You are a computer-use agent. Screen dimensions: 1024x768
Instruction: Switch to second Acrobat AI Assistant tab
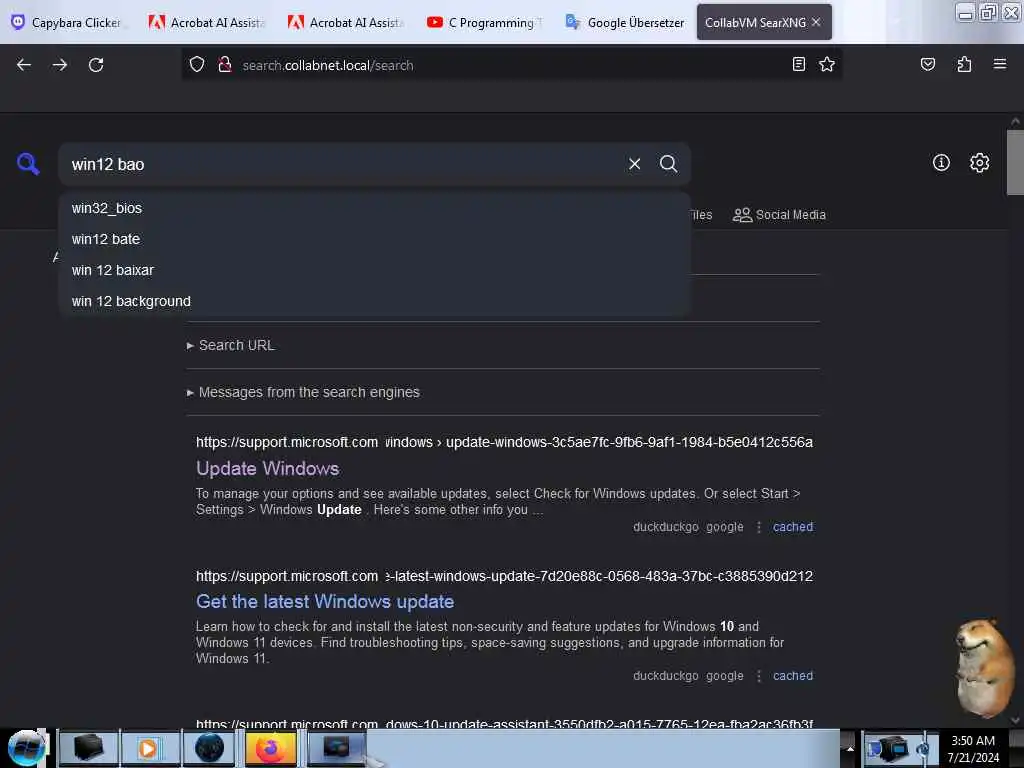346,22
